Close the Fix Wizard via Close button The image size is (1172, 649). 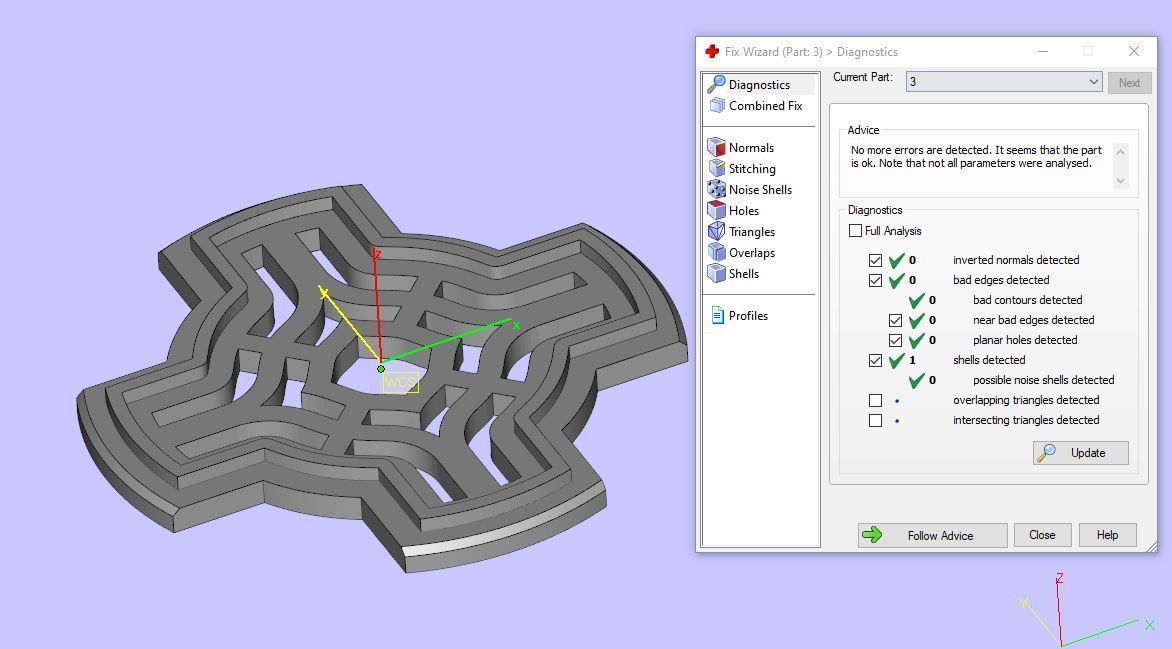click(x=1042, y=535)
